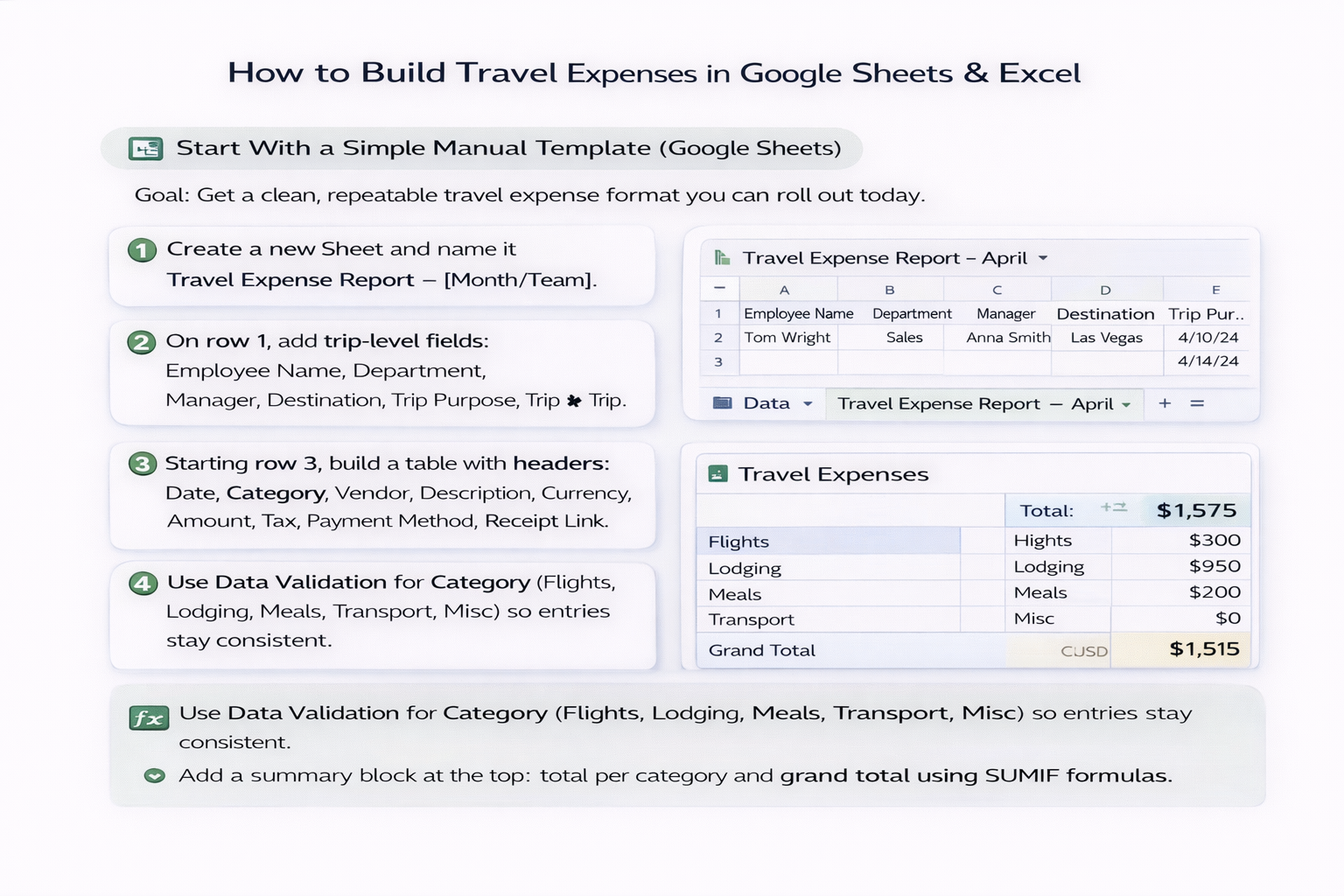Add a new sheet with plus icon
The image size is (1344, 896).
[1165, 403]
